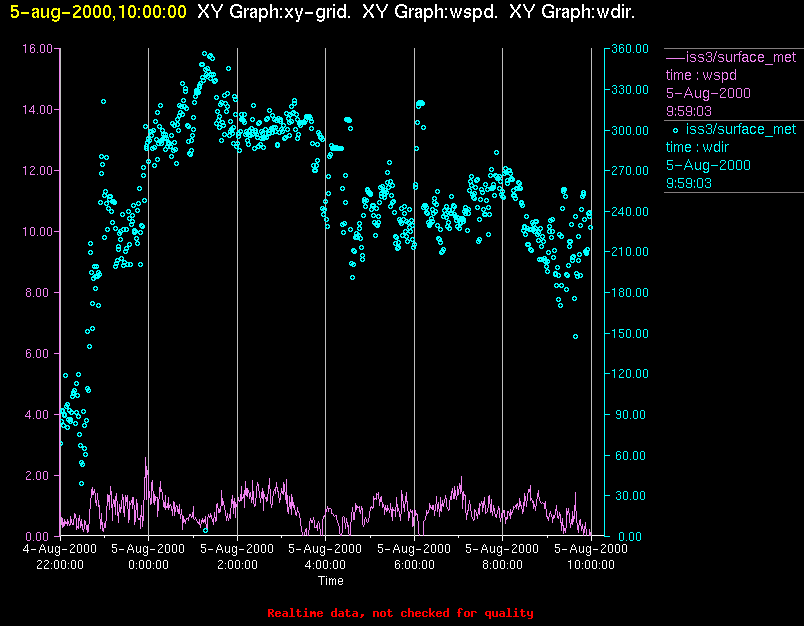
Task: Click the right axis value 360.00
Action: point(630,49)
